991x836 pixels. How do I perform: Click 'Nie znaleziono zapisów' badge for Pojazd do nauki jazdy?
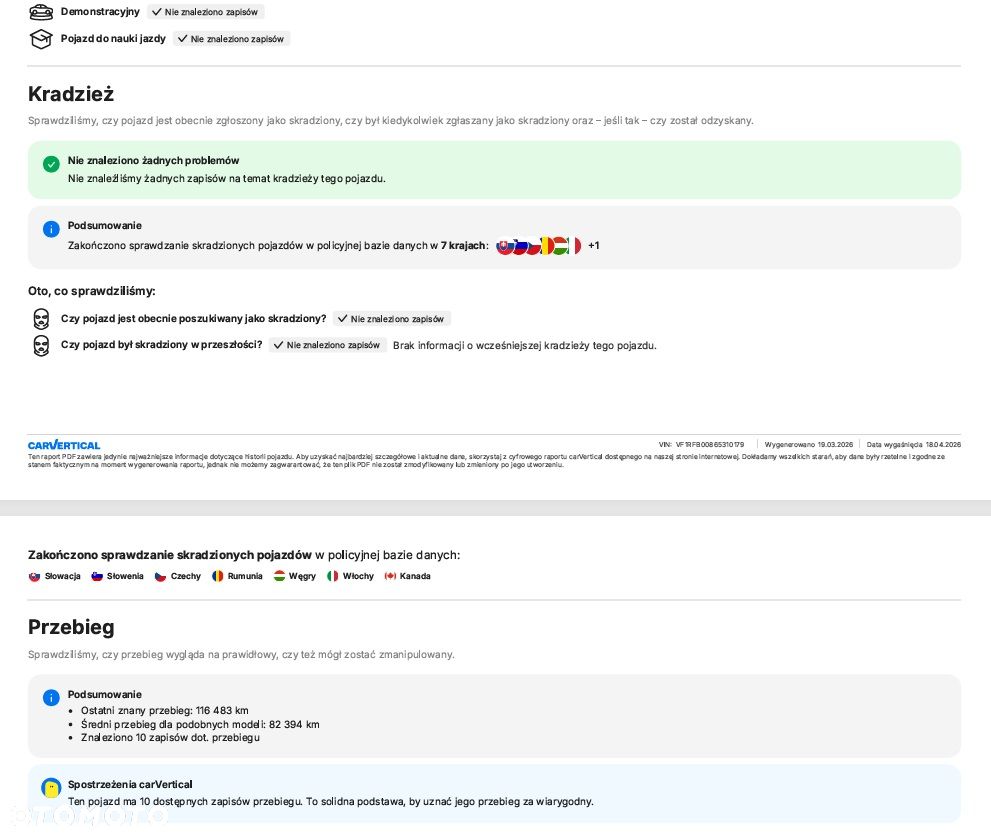[231, 39]
